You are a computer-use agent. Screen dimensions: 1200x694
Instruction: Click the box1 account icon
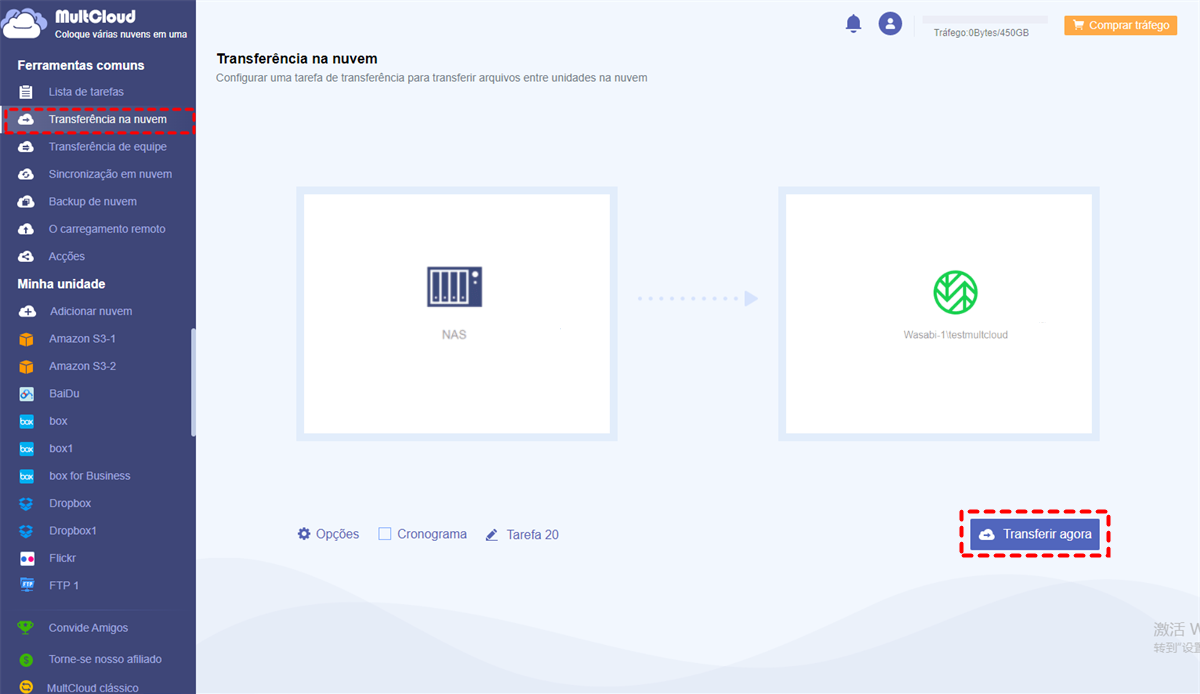(x=27, y=449)
